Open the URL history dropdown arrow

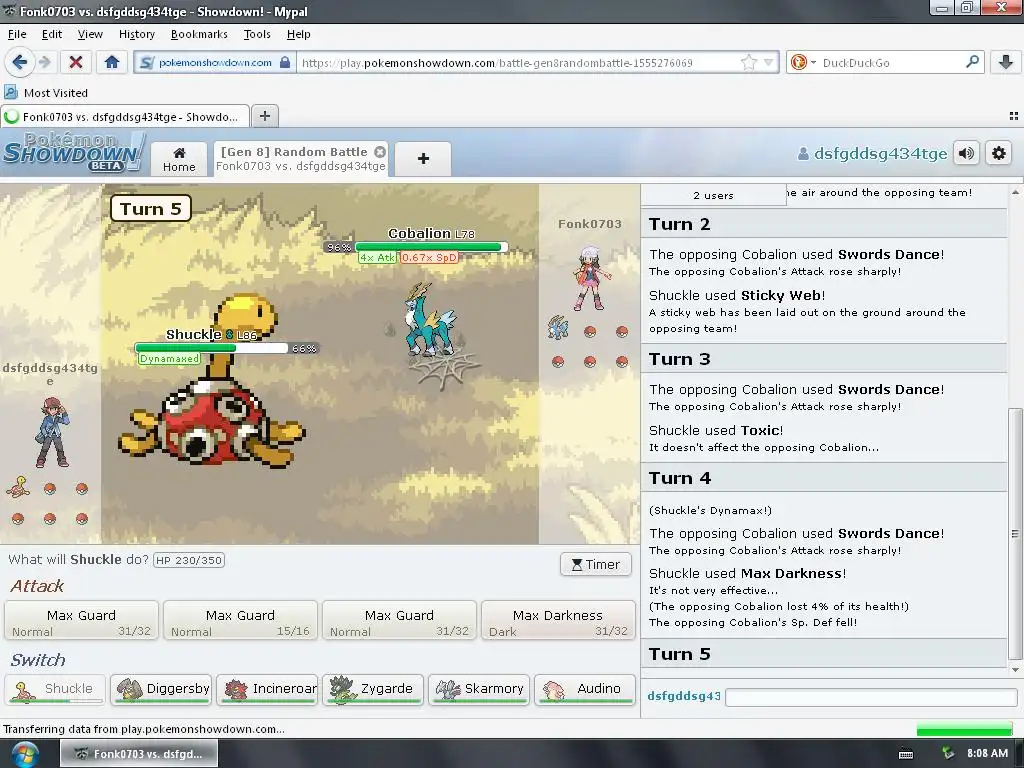pos(769,63)
